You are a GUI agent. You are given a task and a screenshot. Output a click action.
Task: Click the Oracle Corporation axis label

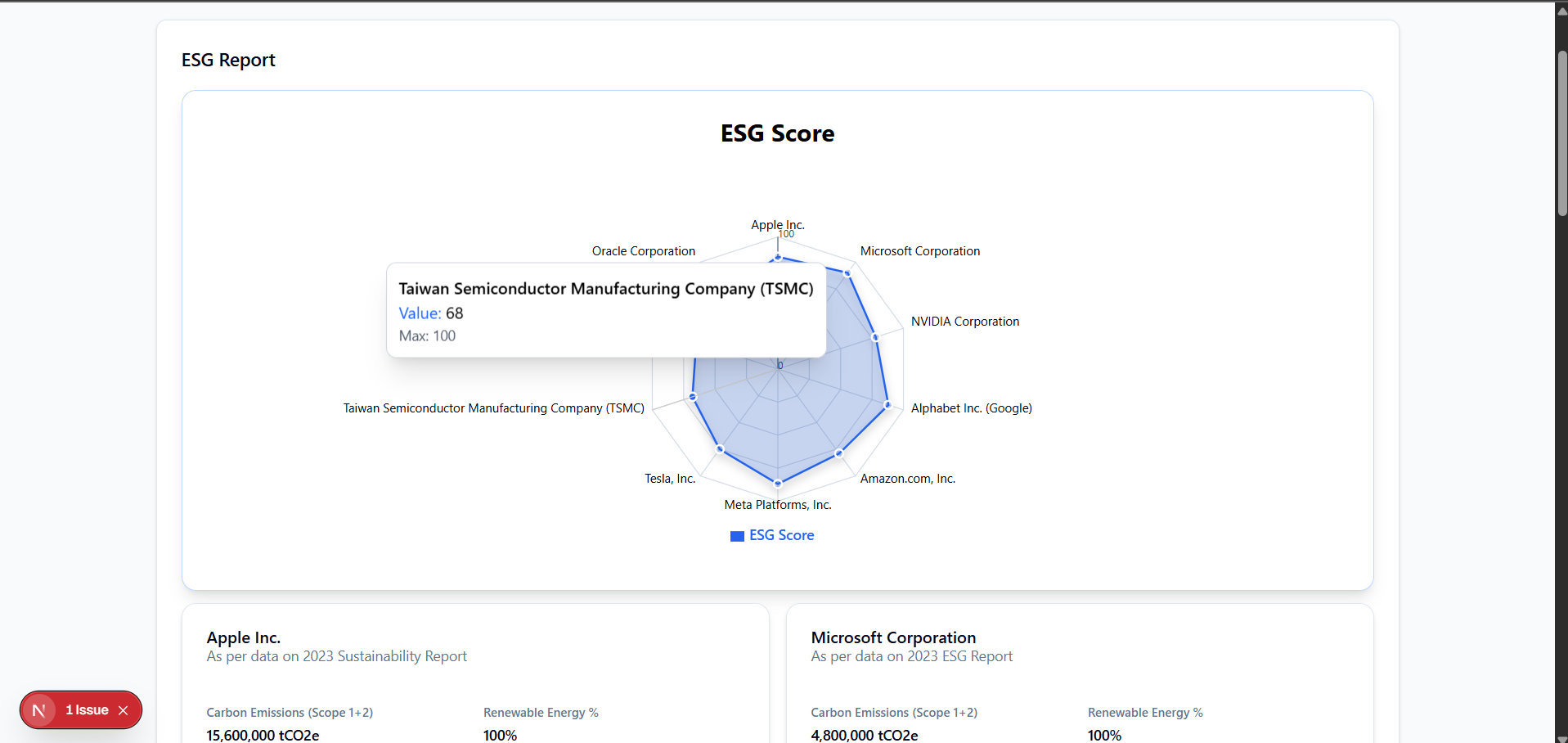click(644, 251)
